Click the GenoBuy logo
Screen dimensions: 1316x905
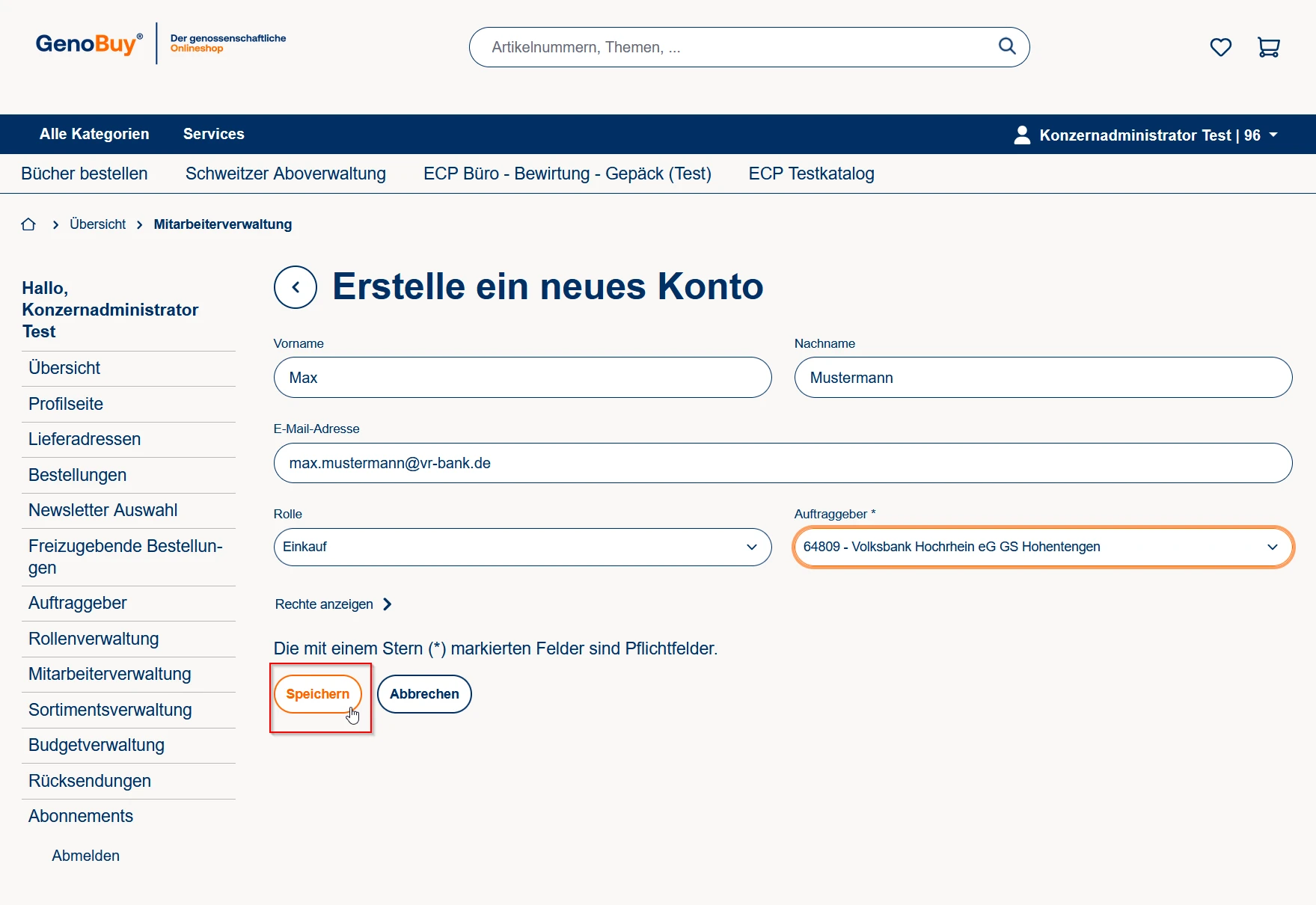tap(89, 44)
